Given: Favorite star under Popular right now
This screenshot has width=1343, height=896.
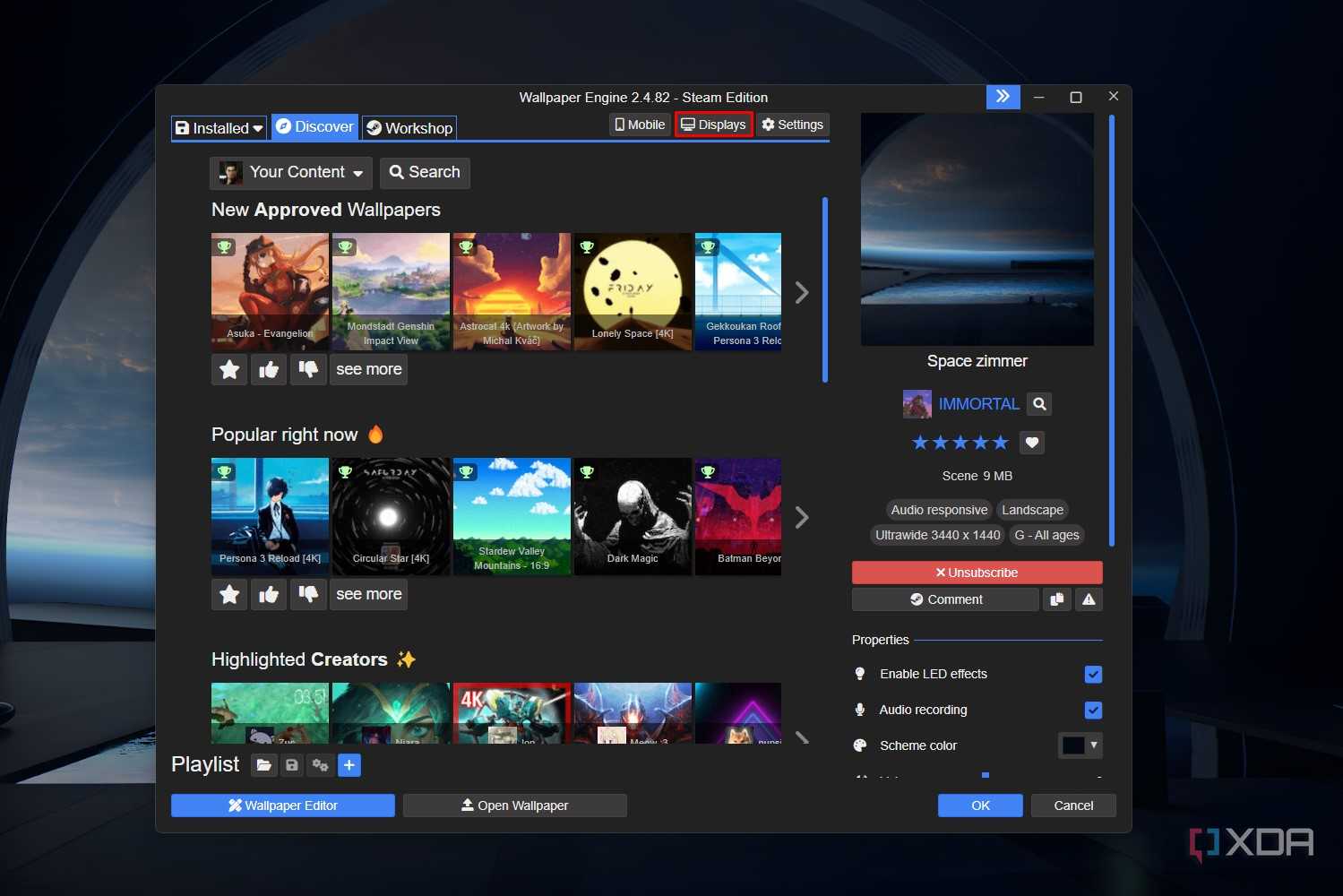Looking at the screenshot, I should tap(229, 594).
